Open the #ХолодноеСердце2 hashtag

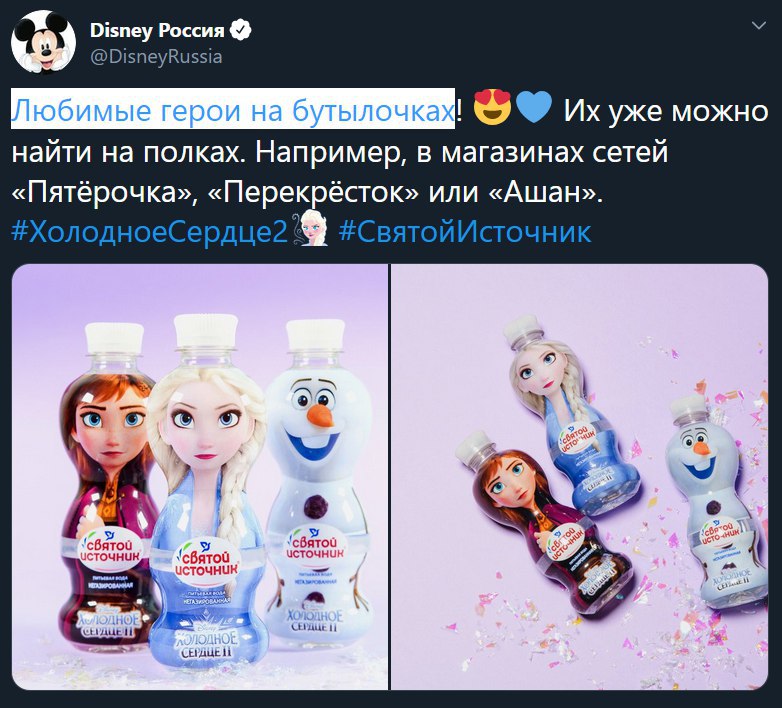150,231
